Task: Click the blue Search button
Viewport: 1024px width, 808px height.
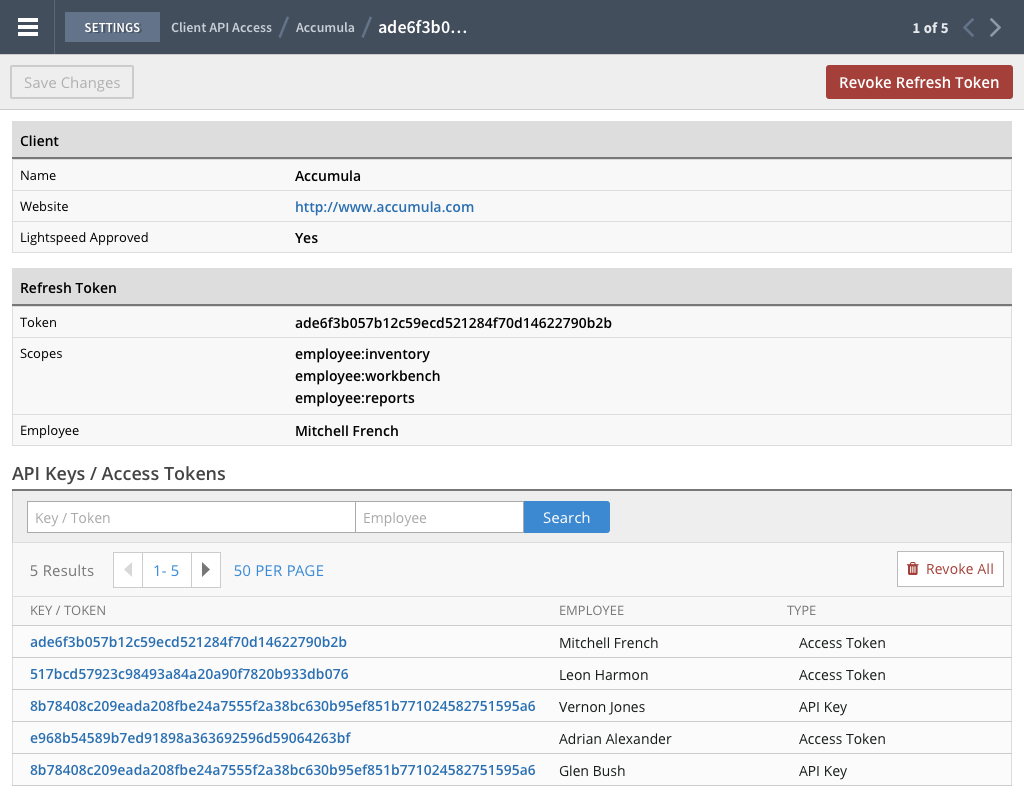Action: point(566,517)
